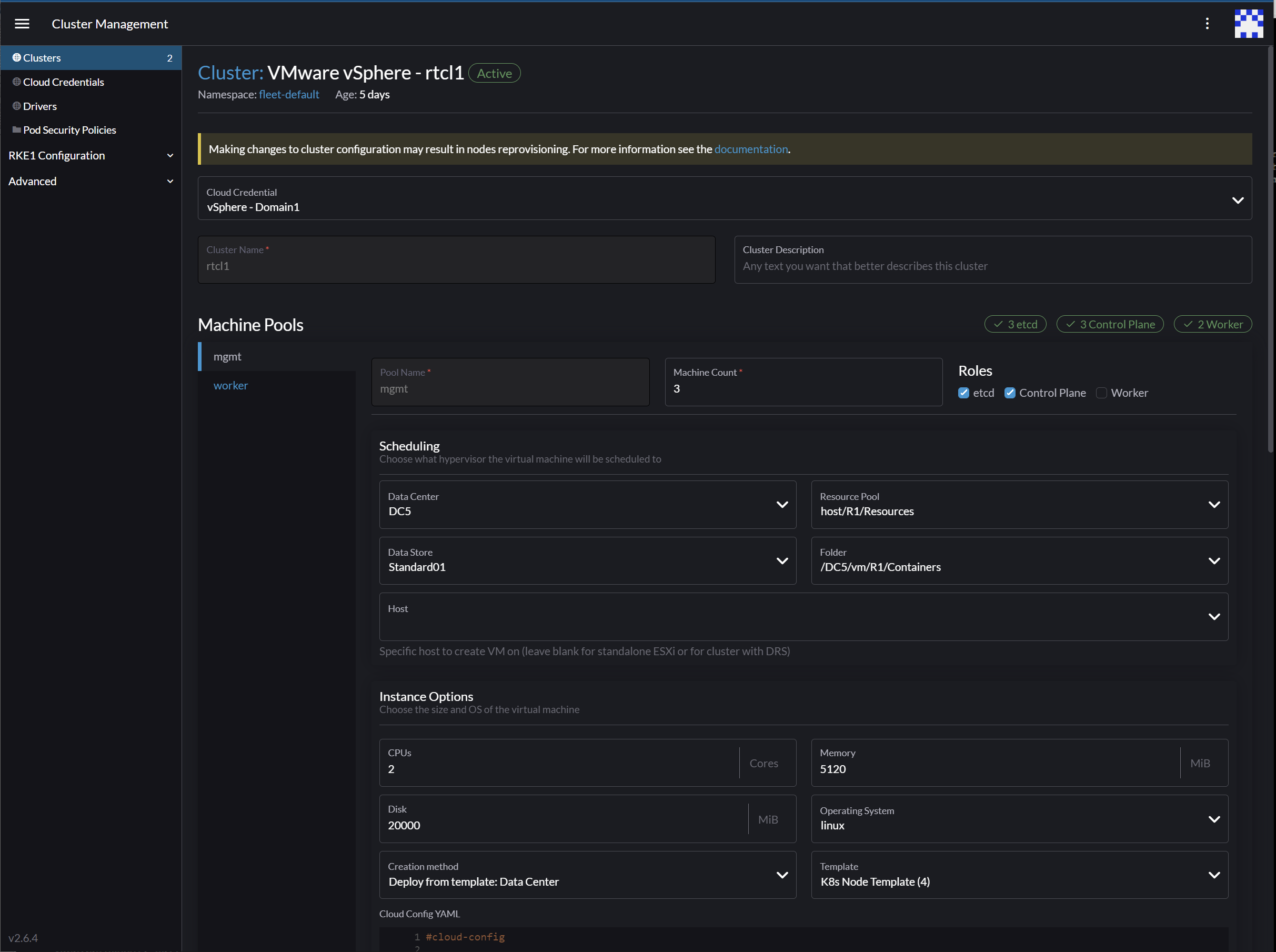Disable the Control Plane role checkbox

point(1010,393)
